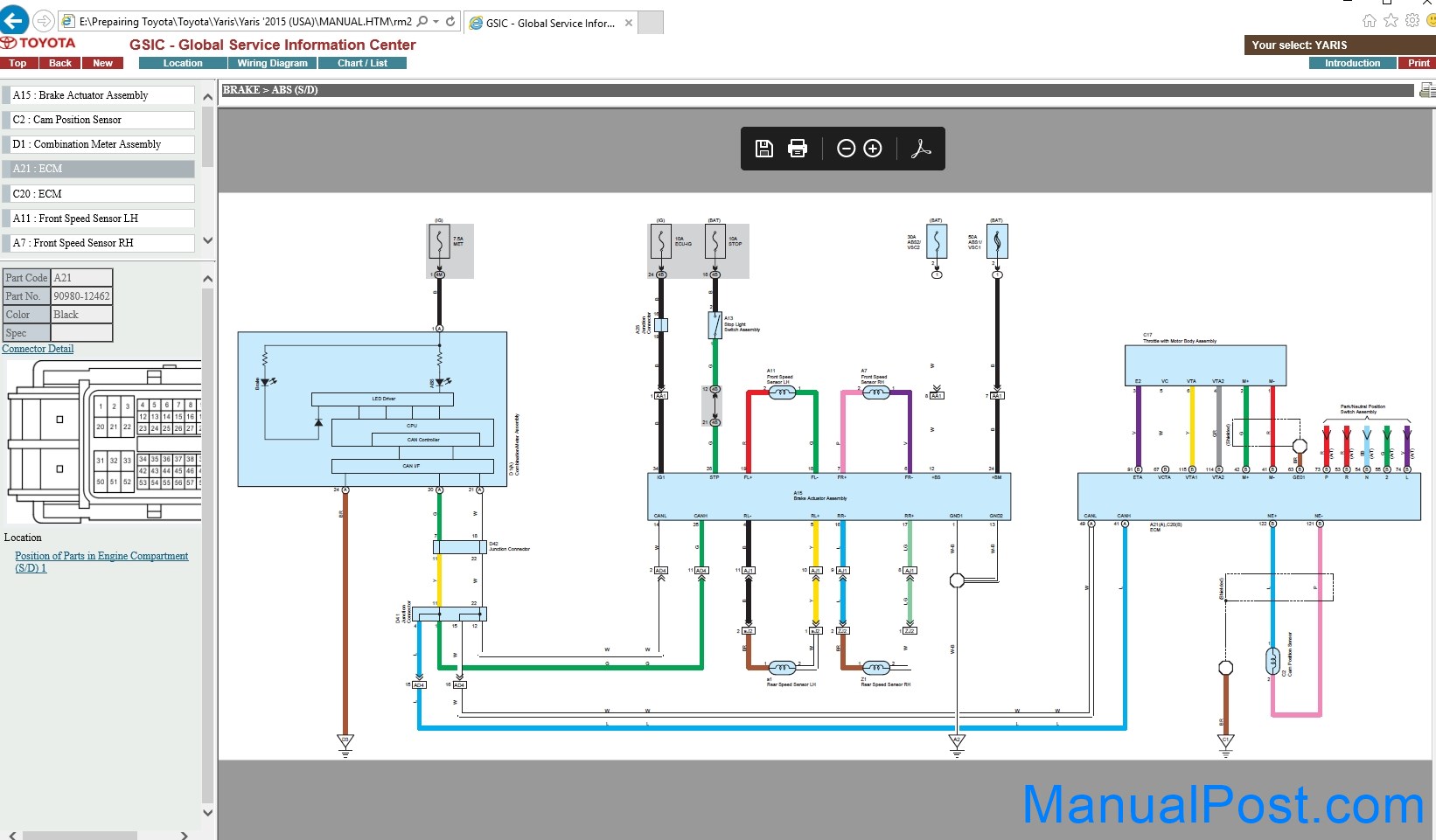Viewport: 1436px width, 840px height.
Task: Click the Rear Speed Sensor RH symbol
Action: pos(876,668)
